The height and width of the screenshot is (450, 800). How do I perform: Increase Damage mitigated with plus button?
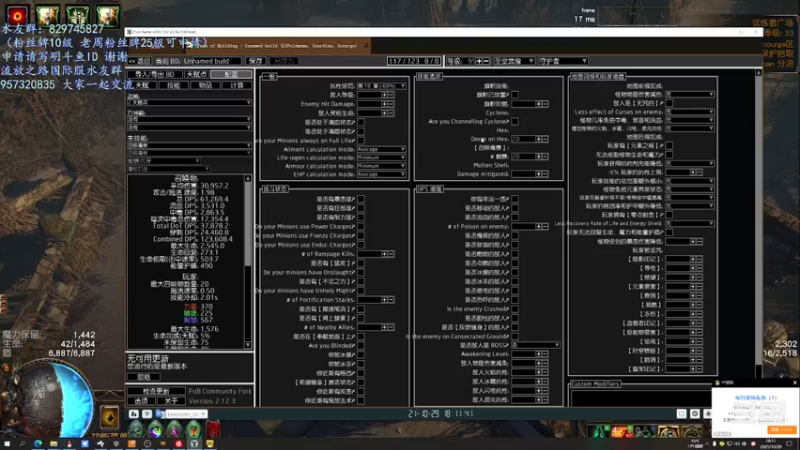pyautogui.click(x=539, y=174)
